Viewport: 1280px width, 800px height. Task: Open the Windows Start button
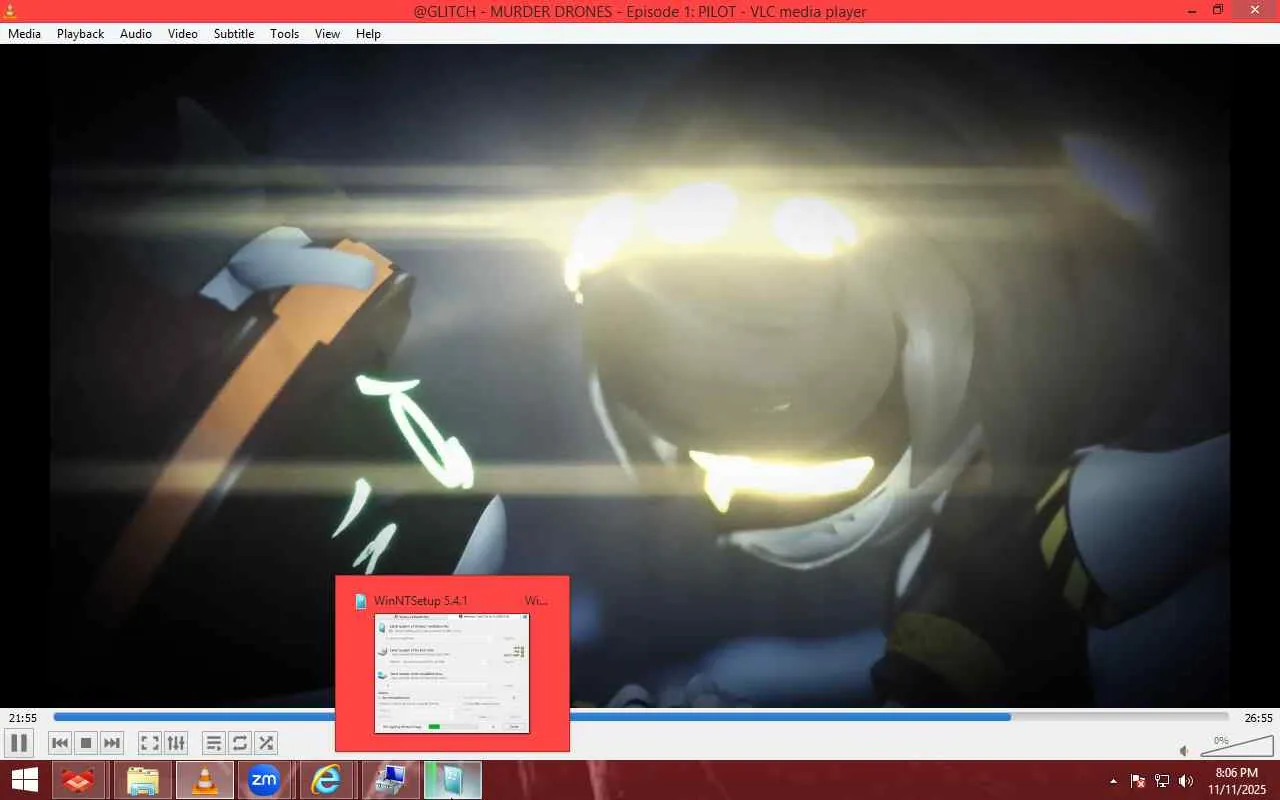(x=25, y=780)
